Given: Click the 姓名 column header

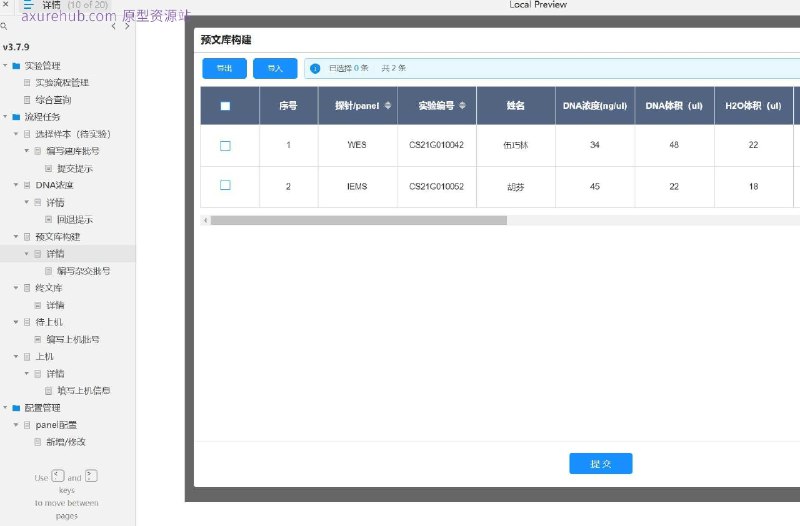Looking at the screenshot, I should tap(515, 106).
